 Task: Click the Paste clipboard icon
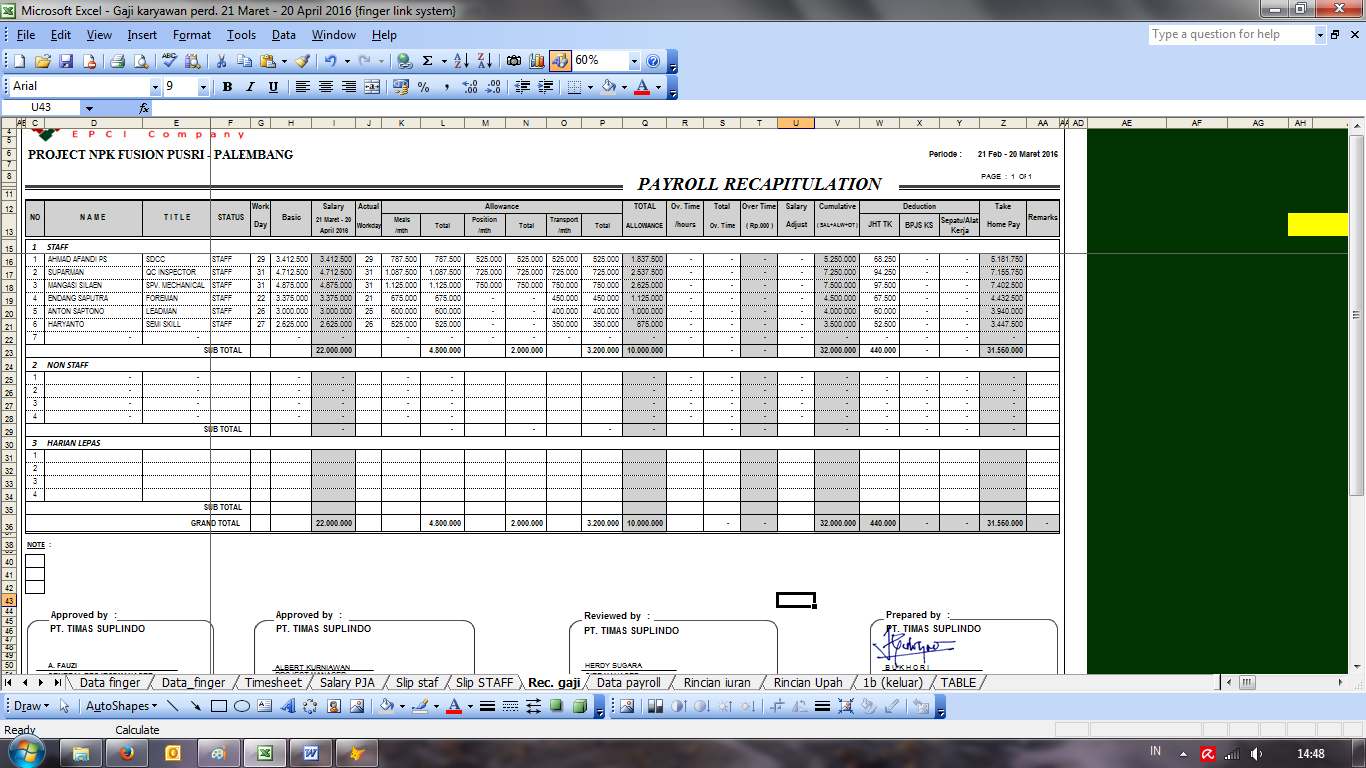pos(268,61)
